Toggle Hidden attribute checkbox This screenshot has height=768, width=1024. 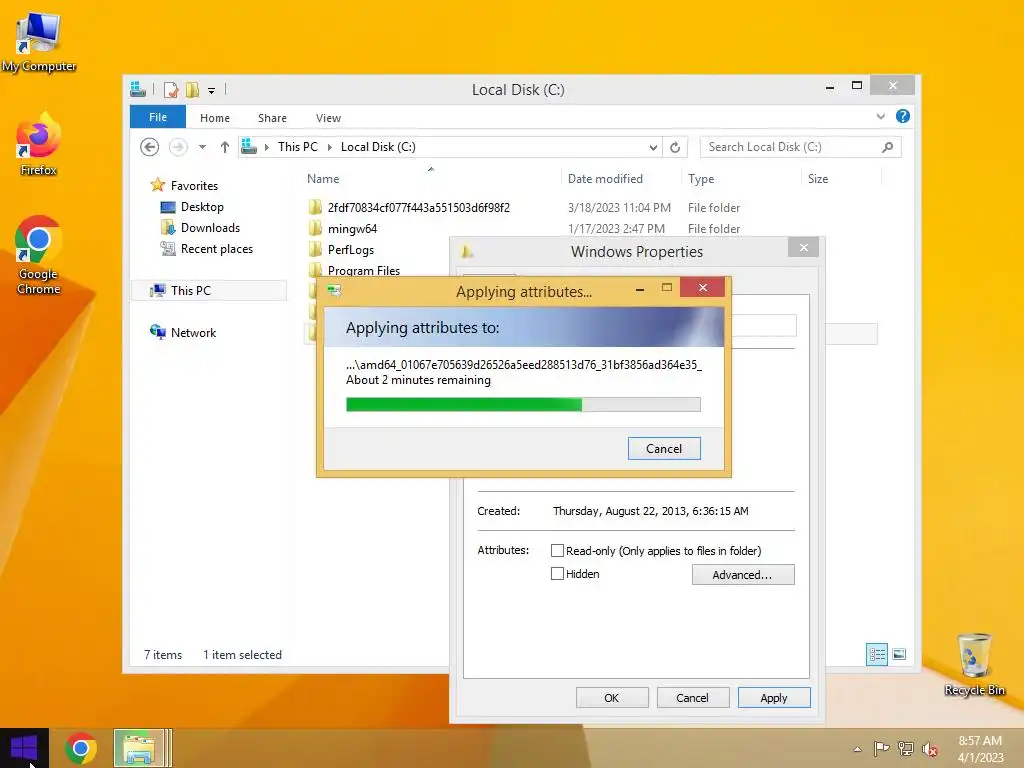[x=557, y=573]
